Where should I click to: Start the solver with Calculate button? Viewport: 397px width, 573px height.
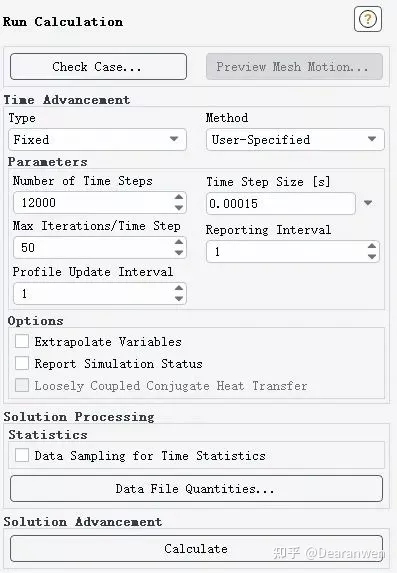197,549
